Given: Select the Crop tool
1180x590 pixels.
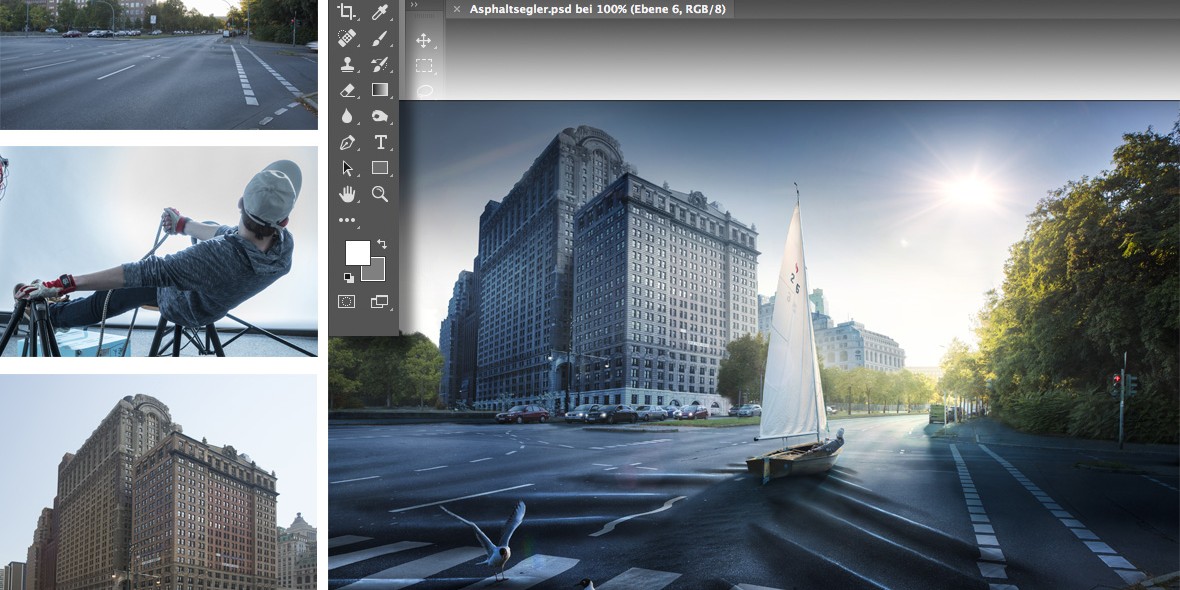Looking at the screenshot, I should pos(347,12).
